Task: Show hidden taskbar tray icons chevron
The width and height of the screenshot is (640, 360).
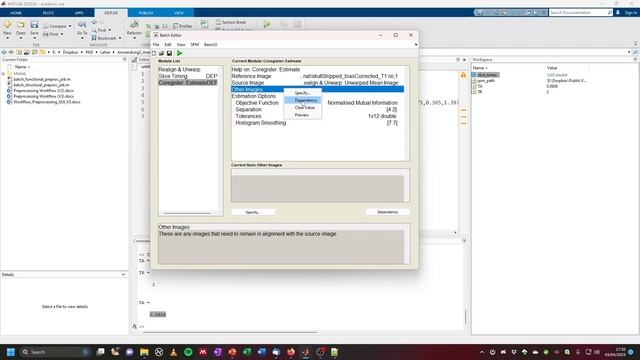Action: coord(482,352)
